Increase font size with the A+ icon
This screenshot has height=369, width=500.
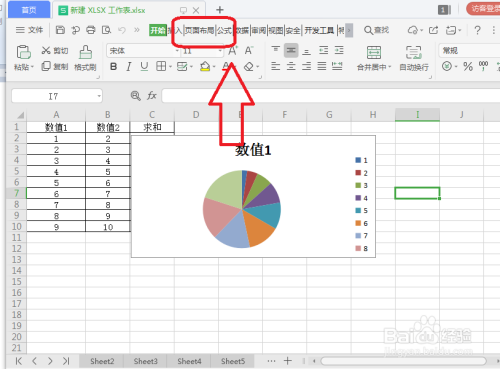pos(233,51)
